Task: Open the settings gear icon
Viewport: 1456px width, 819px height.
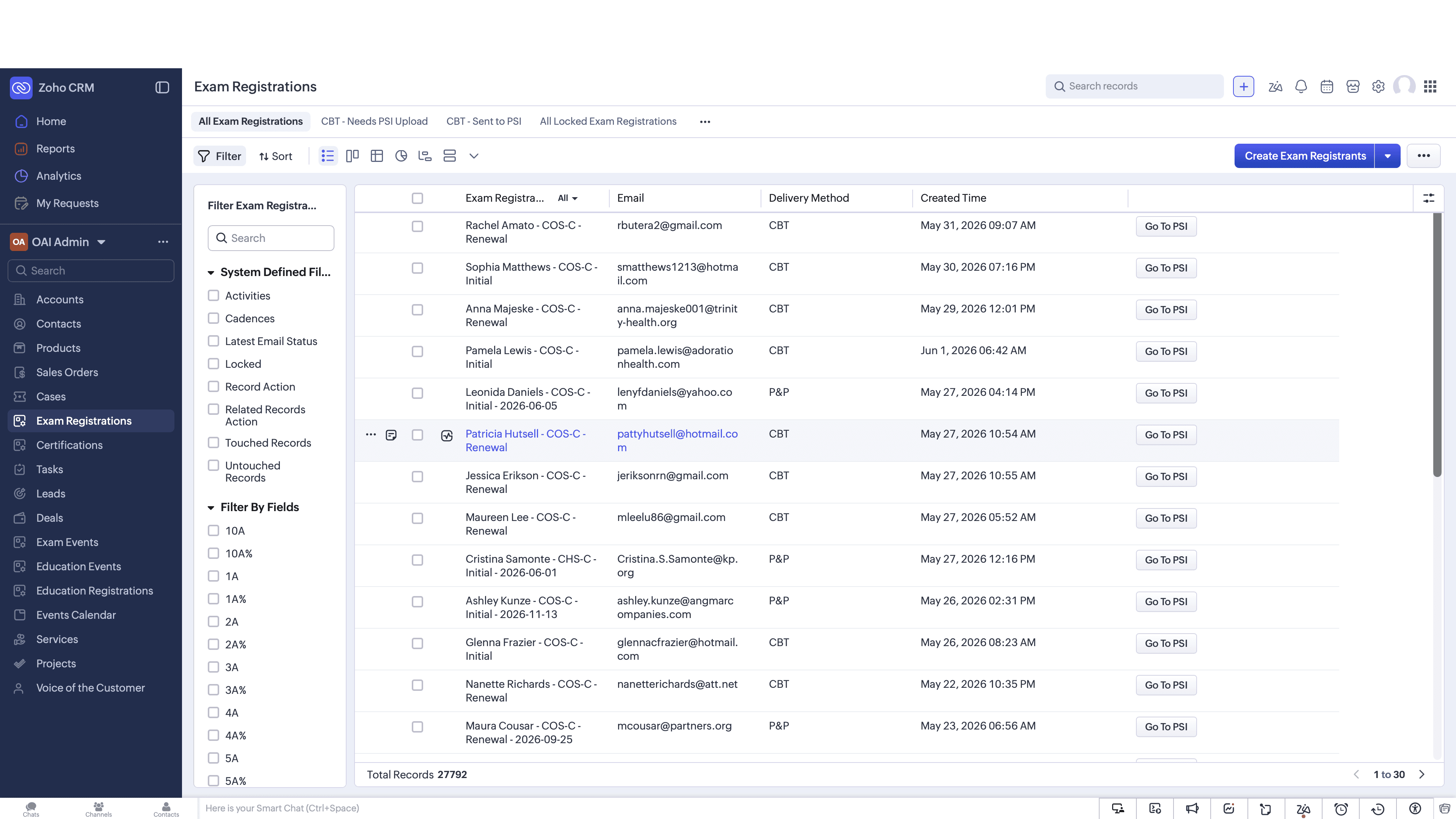Action: 1379,86
